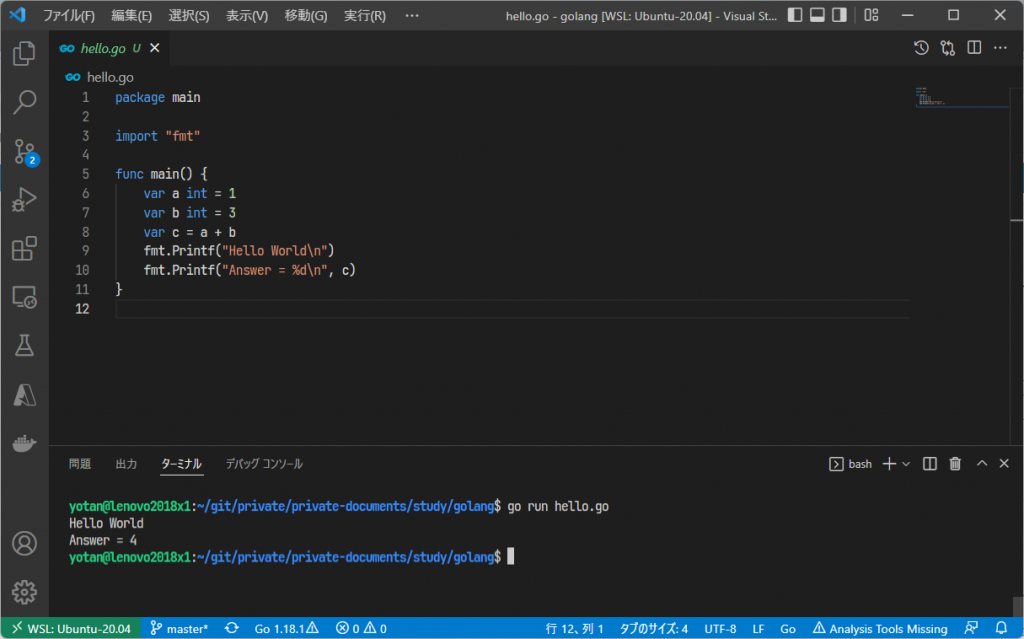
Task: Select the bash terminal entry
Action: point(850,464)
